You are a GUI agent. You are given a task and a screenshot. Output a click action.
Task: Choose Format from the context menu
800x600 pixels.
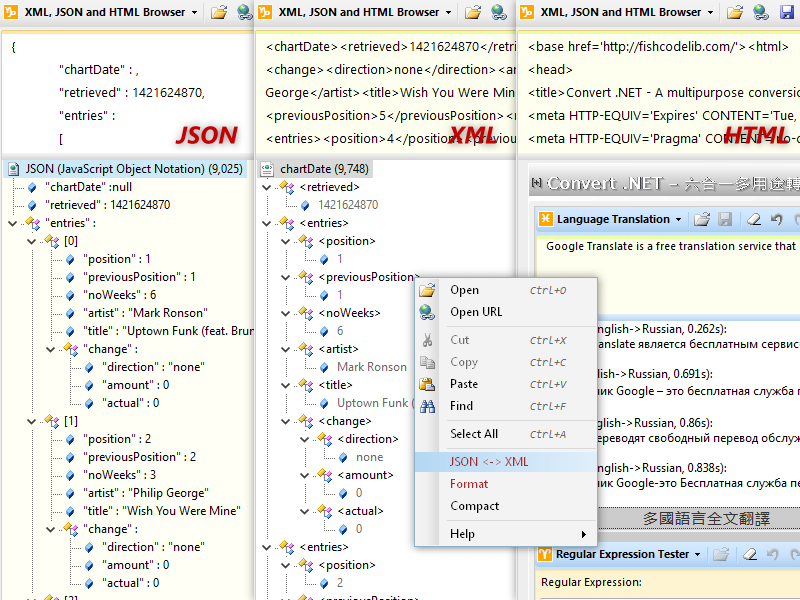[506, 484]
